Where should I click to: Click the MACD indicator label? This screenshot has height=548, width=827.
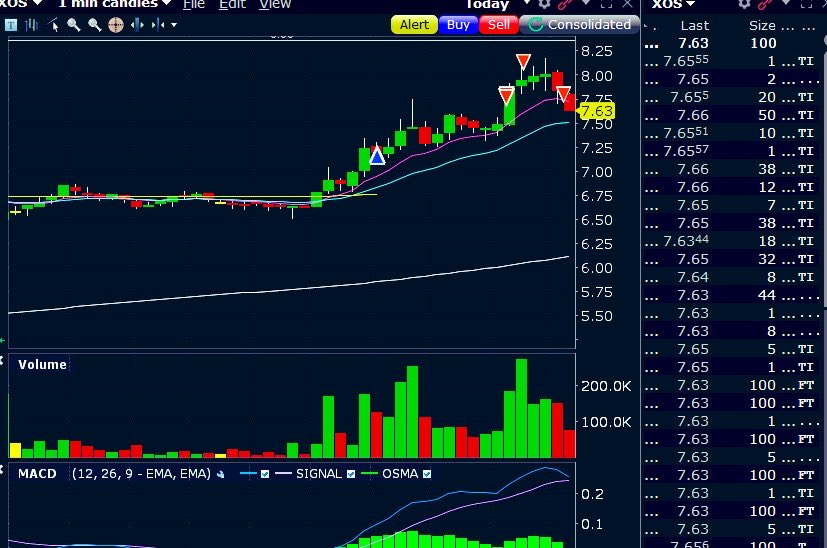pyautogui.click(x=37, y=474)
